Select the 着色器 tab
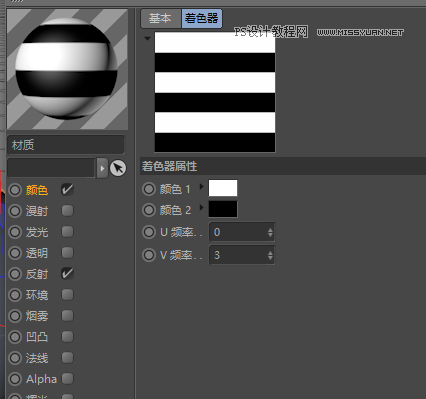The width and height of the screenshot is (426, 399). coord(202,18)
